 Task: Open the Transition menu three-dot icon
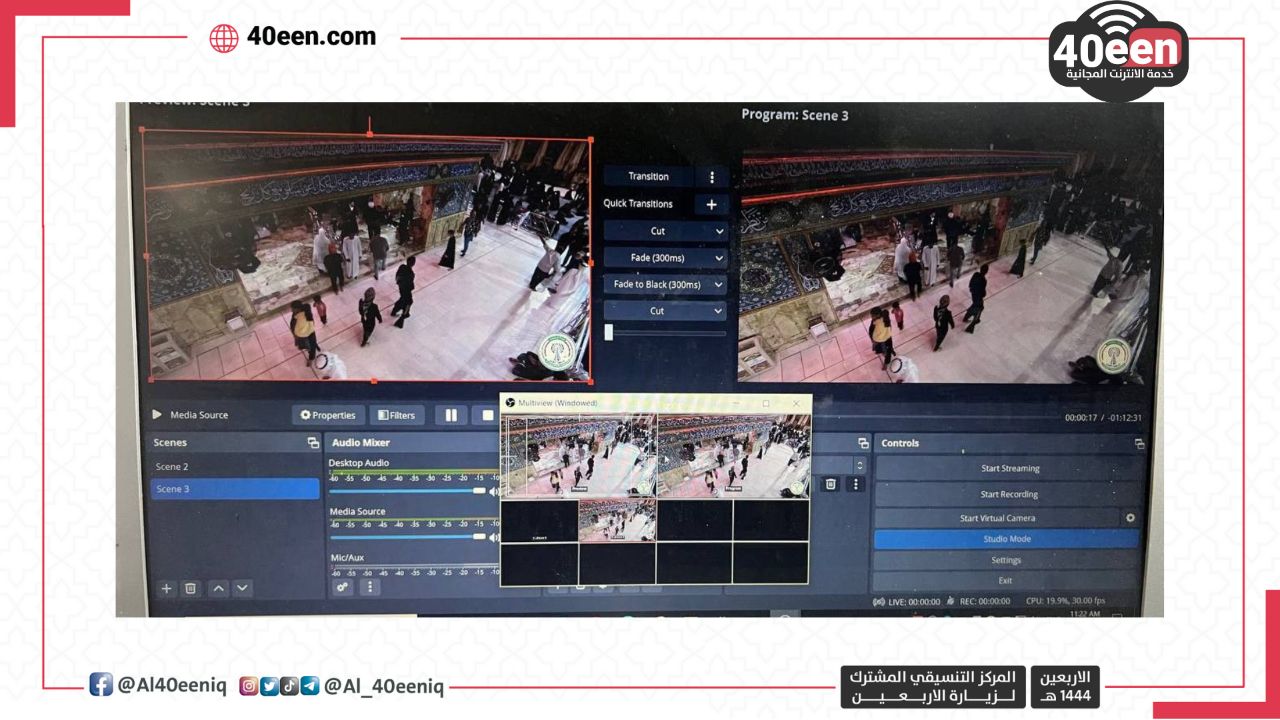(x=712, y=177)
